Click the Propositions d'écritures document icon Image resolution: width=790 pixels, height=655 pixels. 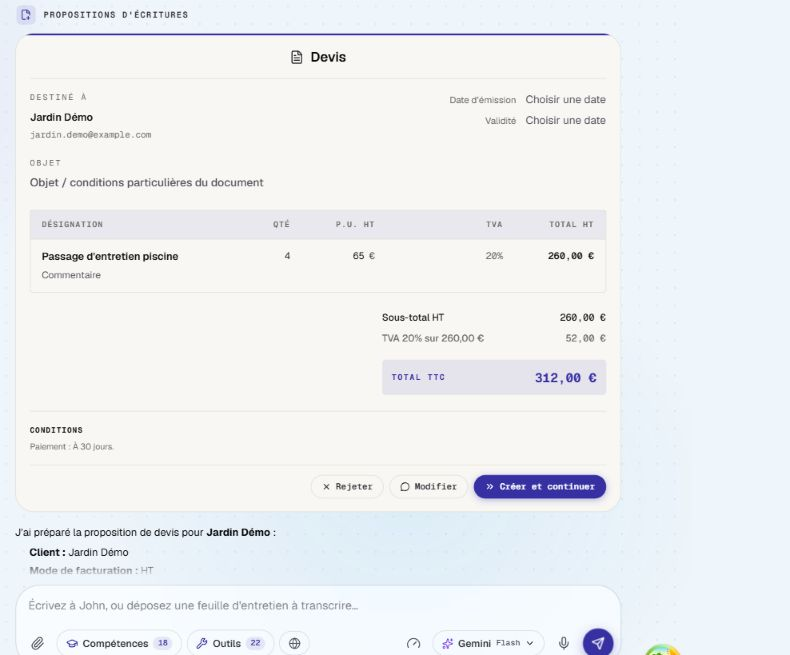point(26,15)
